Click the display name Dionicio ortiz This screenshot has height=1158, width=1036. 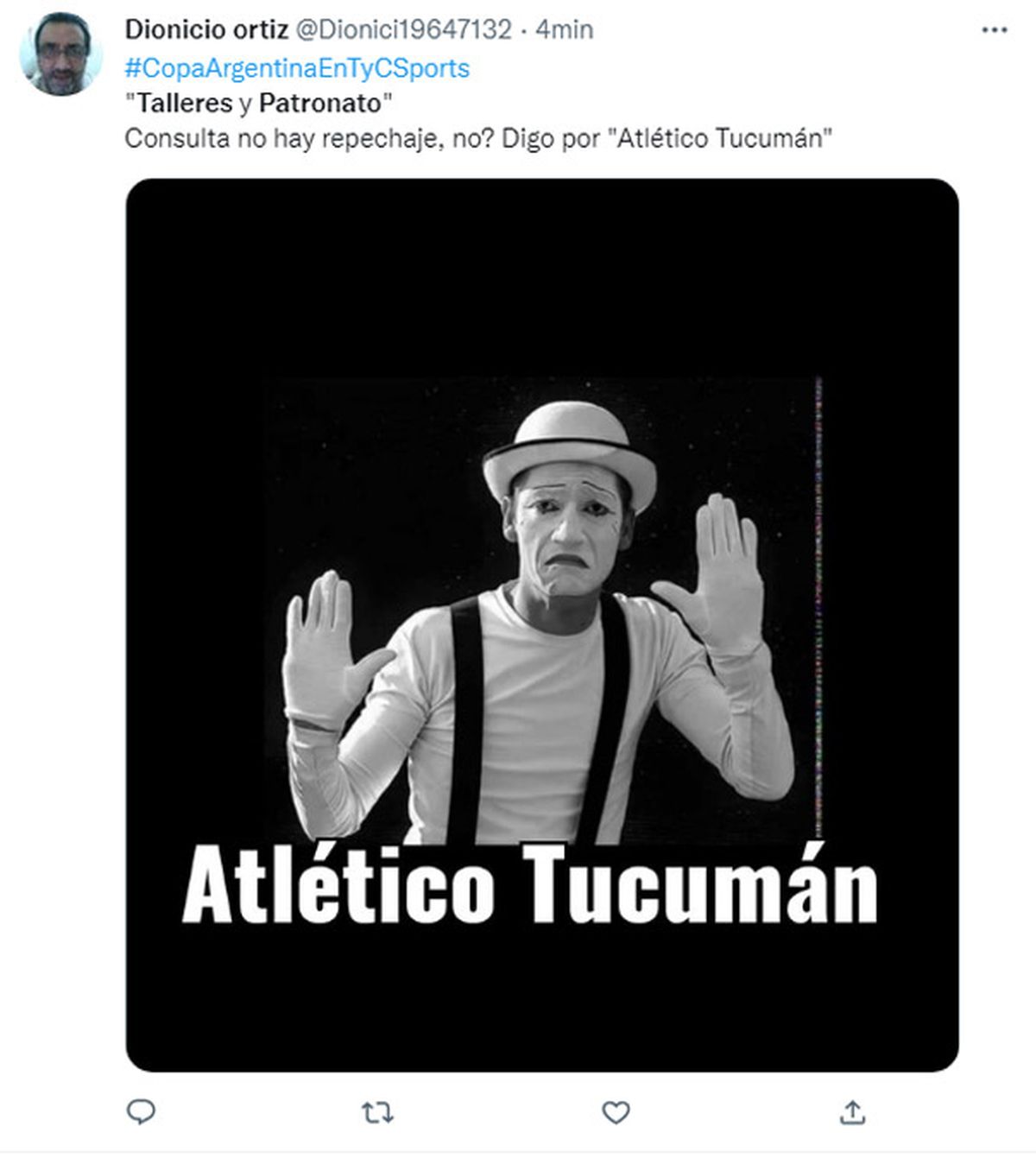point(207,29)
